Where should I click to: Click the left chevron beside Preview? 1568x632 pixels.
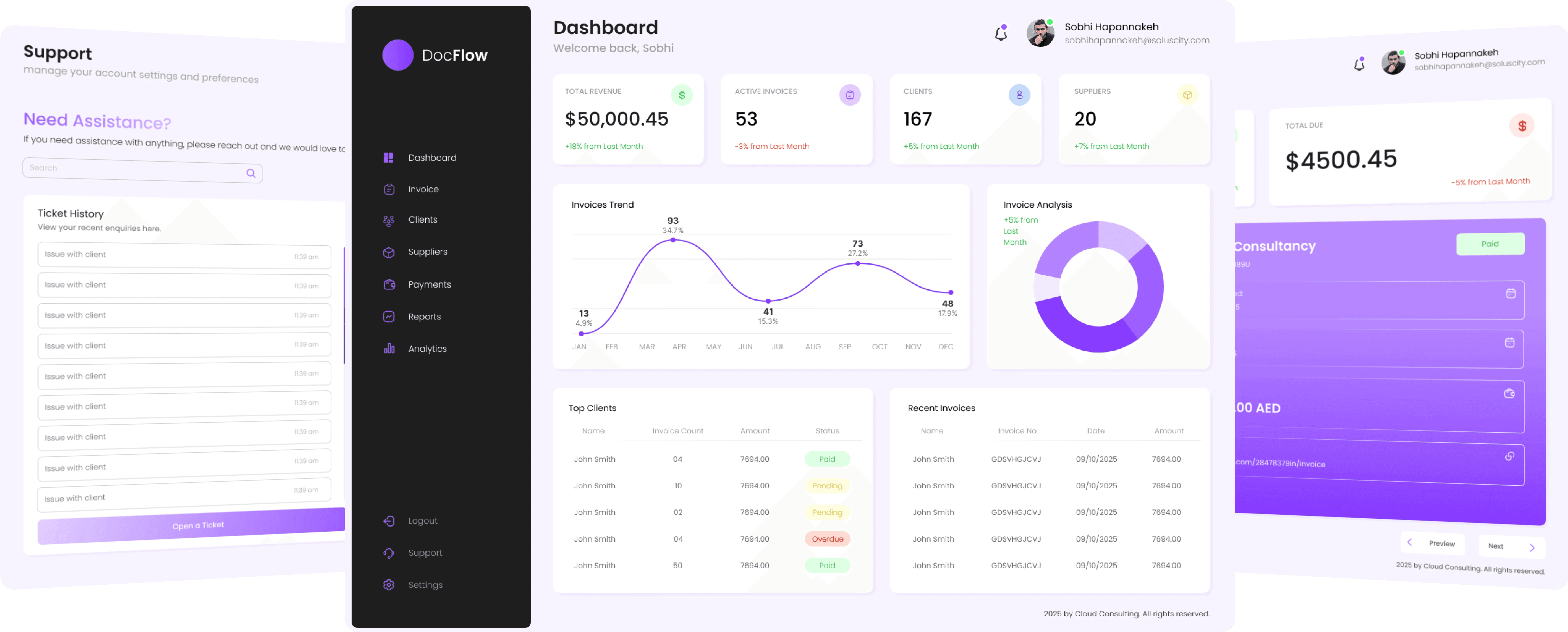pyautogui.click(x=1409, y=543)
